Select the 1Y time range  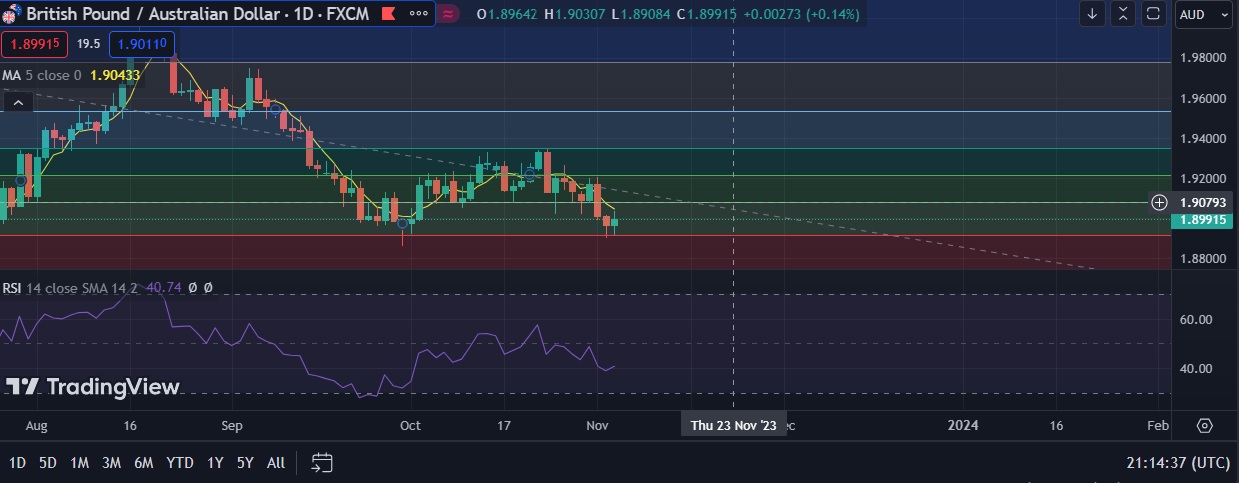pos(215,462)
